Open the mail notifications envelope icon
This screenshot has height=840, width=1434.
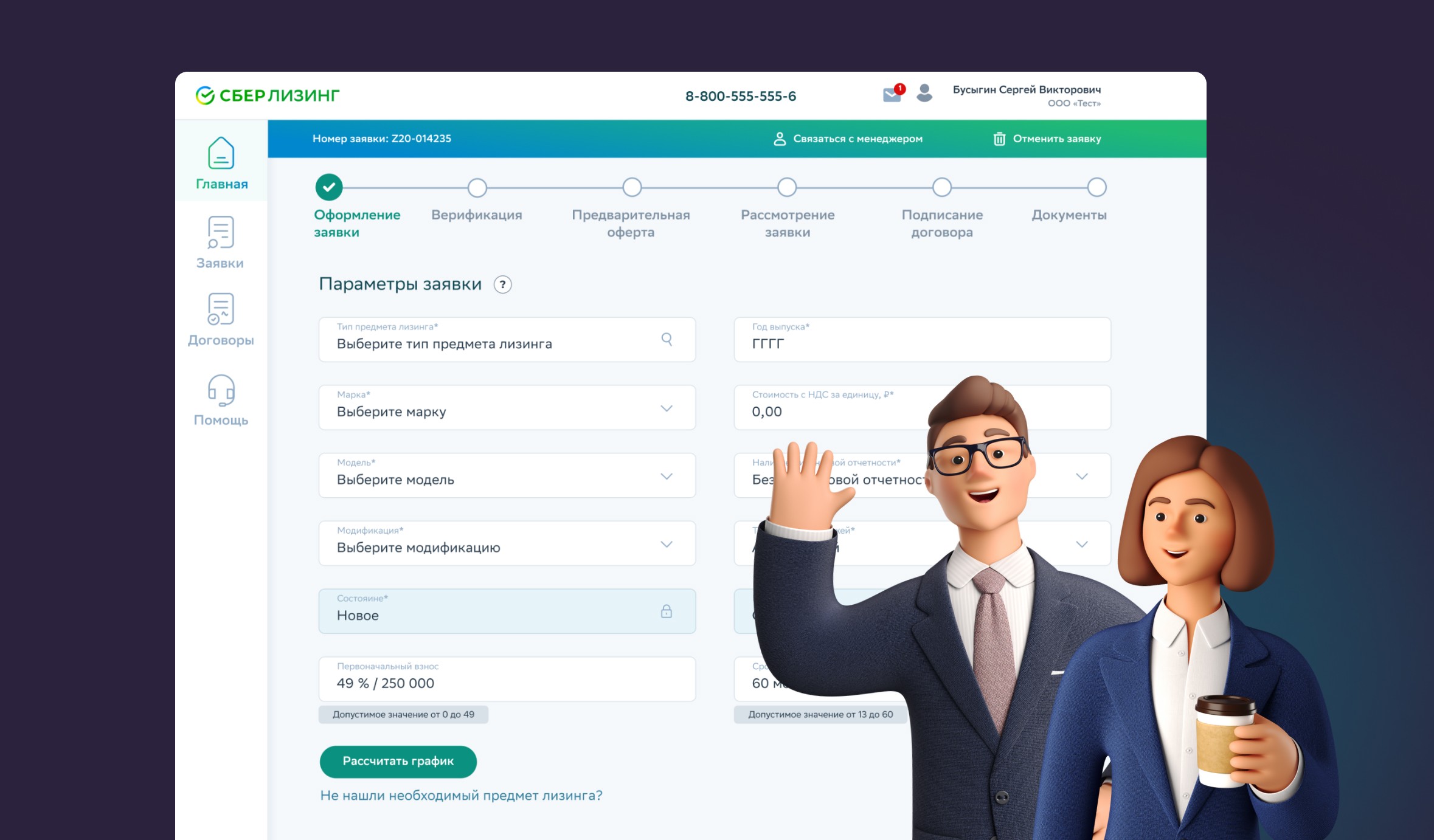[892, 94]
